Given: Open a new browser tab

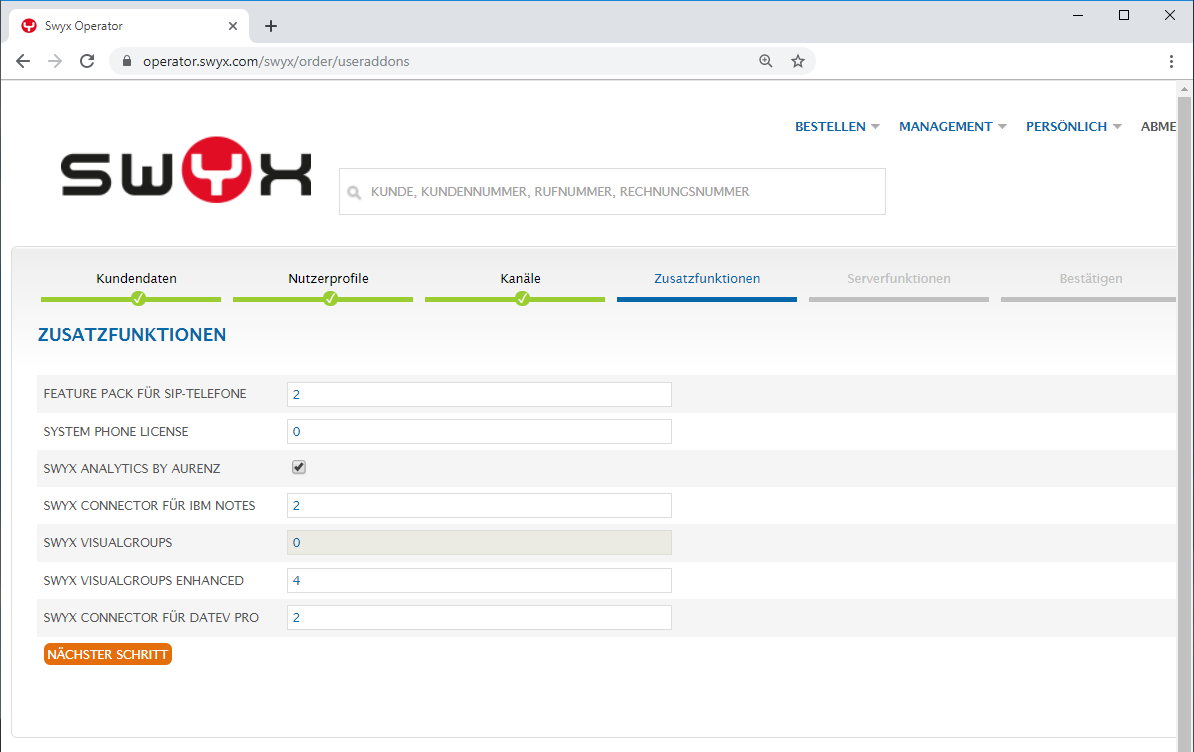Looking at the screenshot, I should [x=270, y=26].
